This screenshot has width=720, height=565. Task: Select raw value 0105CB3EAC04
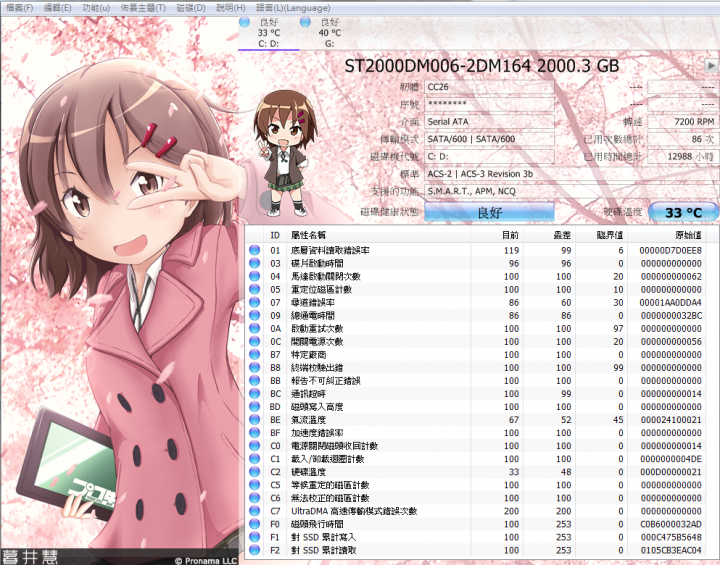click(x=670, y=550)
